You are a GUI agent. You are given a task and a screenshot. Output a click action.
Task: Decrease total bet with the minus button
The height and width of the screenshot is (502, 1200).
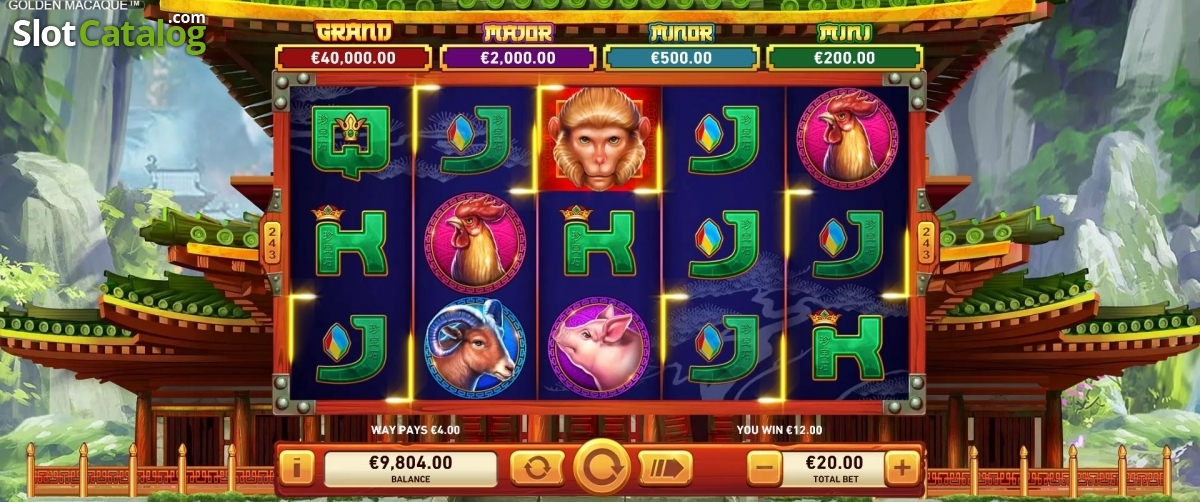[764, 467]
